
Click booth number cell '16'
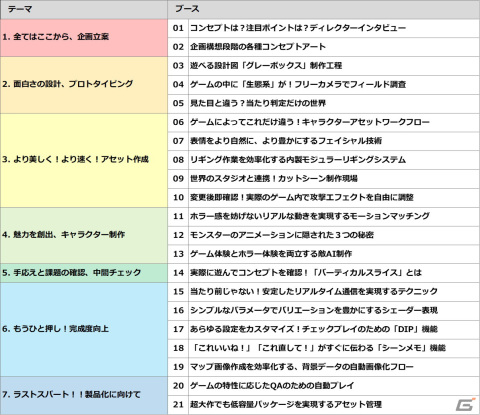click(x=178, y=310)
